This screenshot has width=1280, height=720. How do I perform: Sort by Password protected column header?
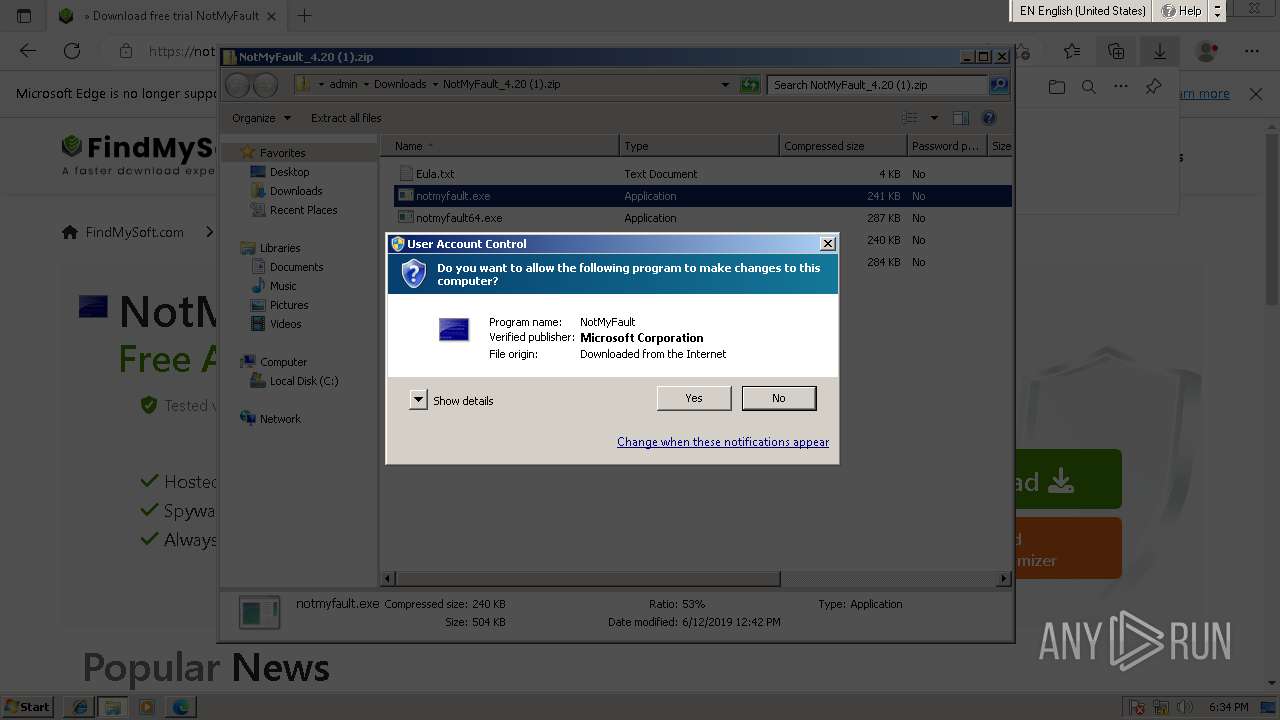click(947, 146)
